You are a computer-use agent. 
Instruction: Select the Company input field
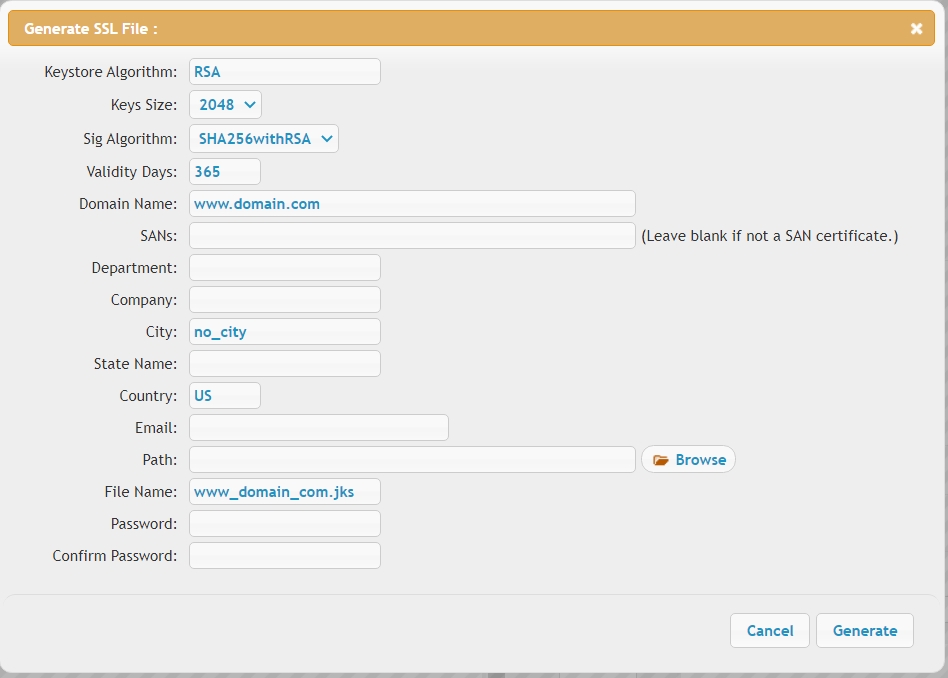pos(285,299)
